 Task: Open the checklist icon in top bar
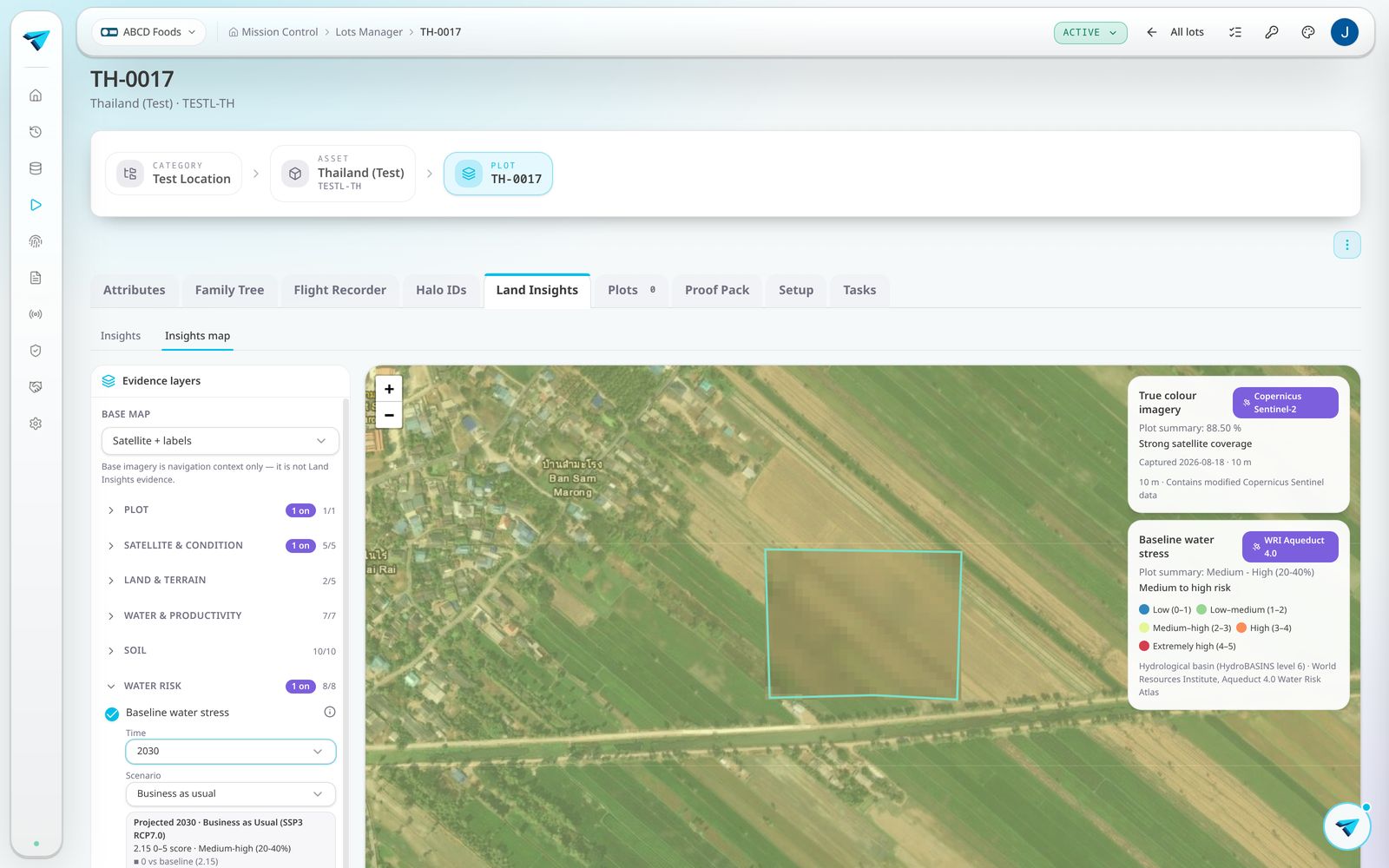(1235, 32)
